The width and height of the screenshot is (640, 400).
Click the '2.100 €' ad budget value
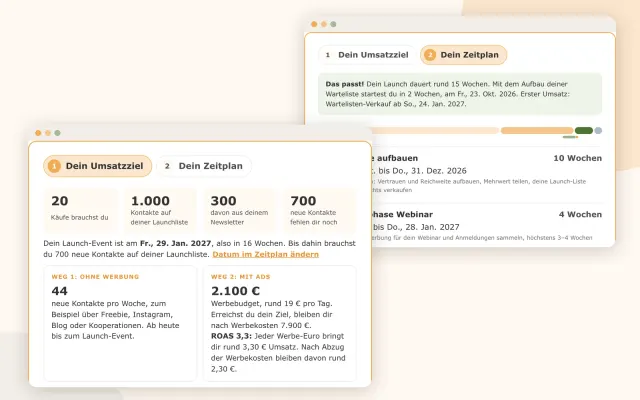pos(236,291)
